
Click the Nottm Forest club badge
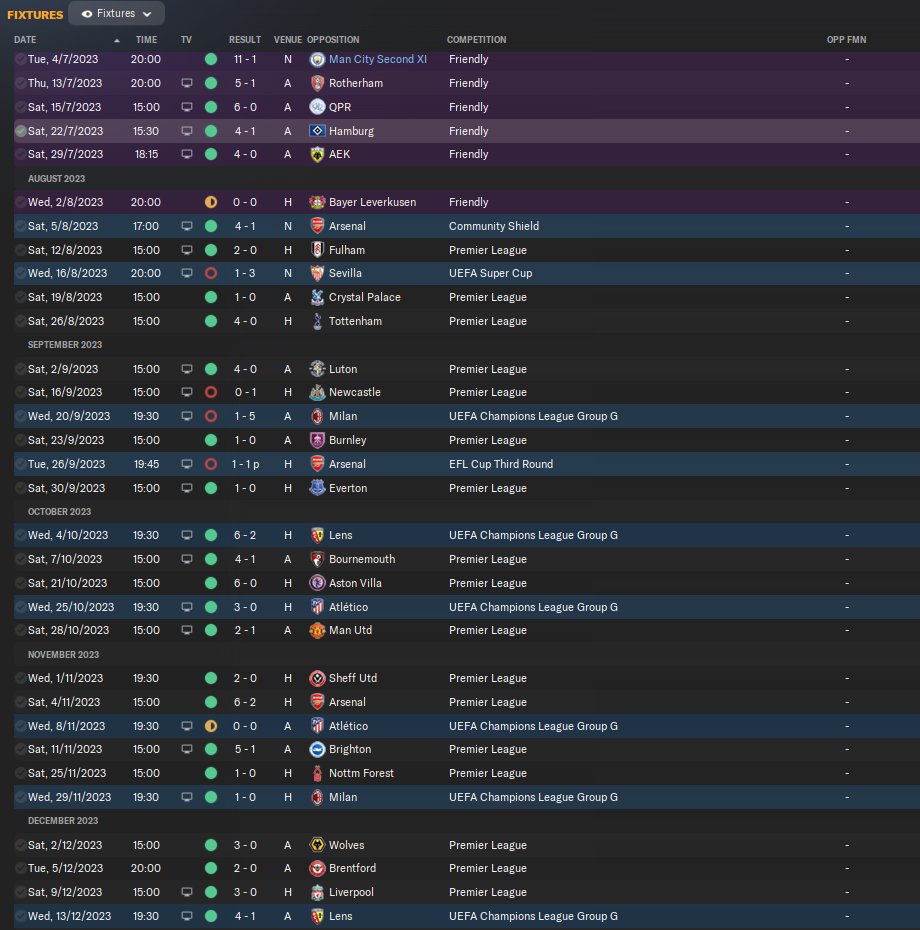click(x=317, y=773)
